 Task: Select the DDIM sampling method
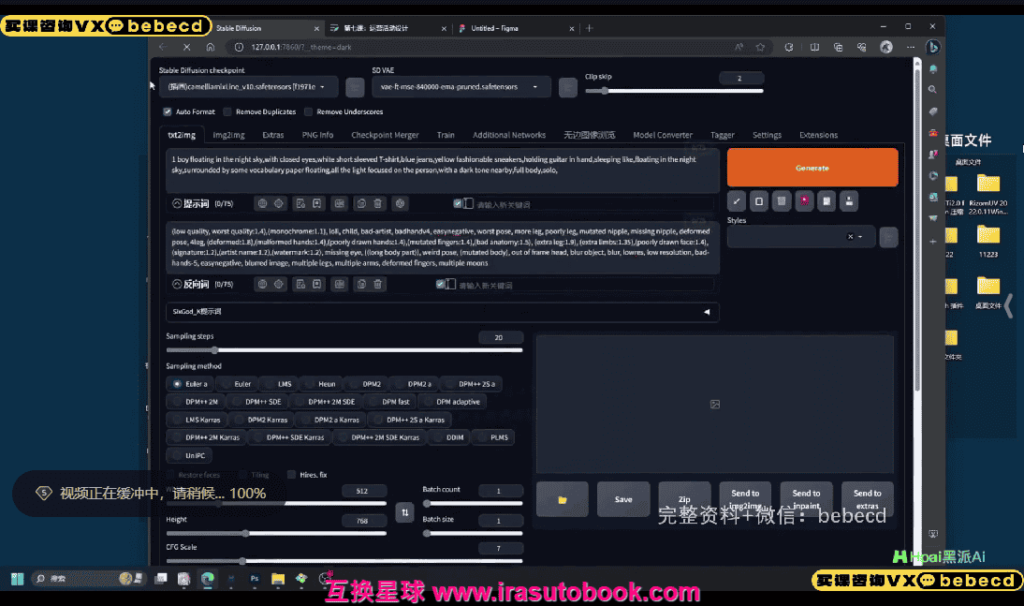449,438
